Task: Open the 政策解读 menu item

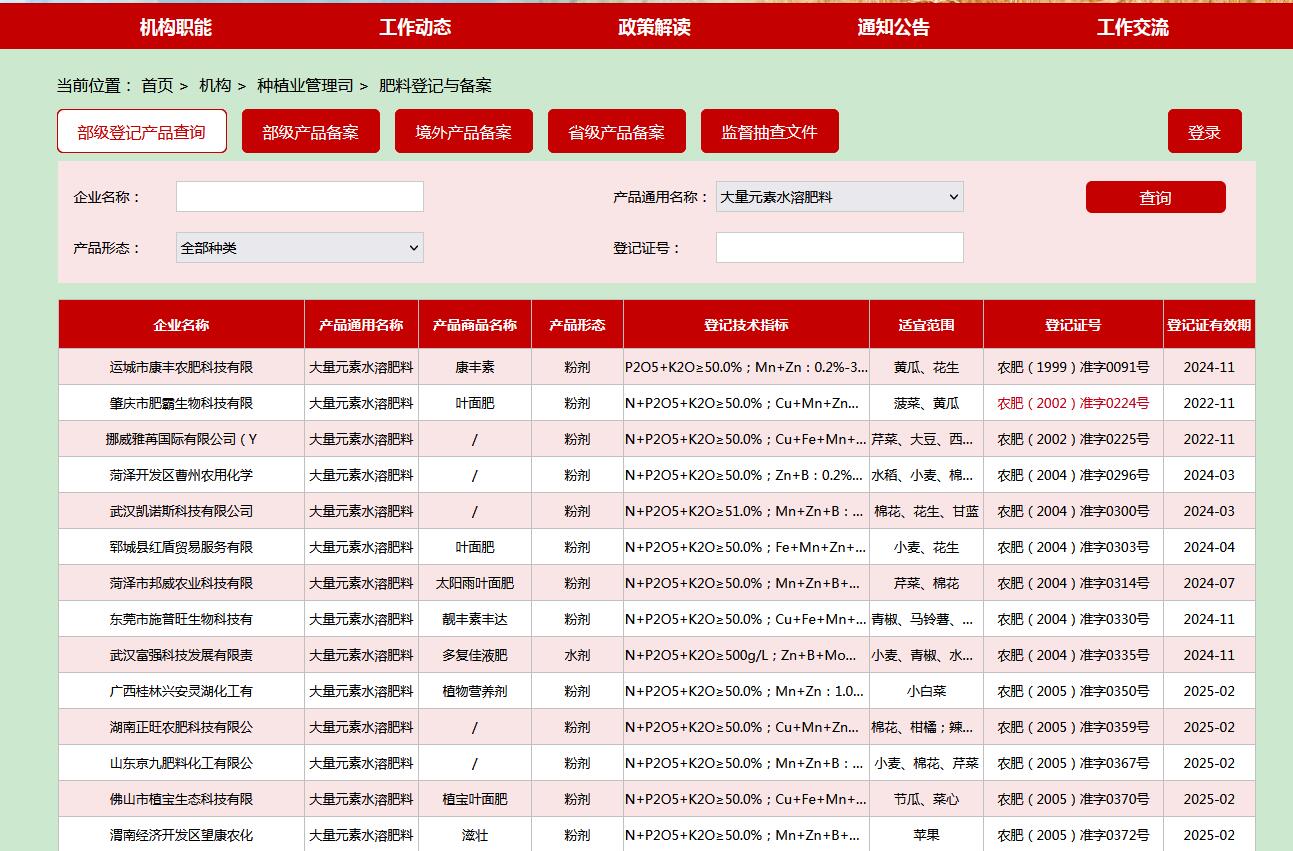Action: click(x=655, y=25)
